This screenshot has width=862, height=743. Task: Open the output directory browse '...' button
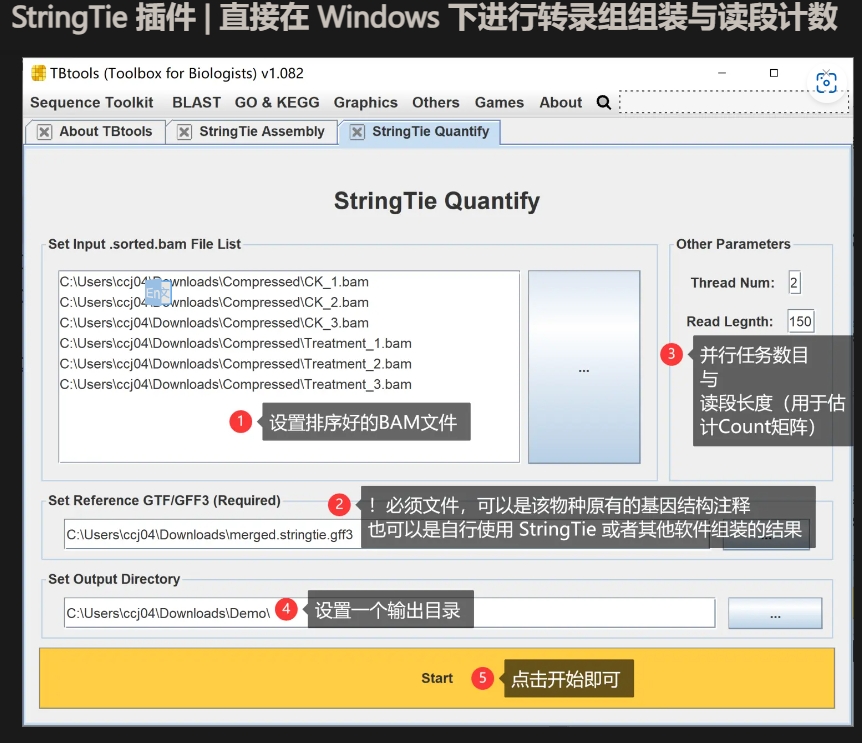[775, 613]
